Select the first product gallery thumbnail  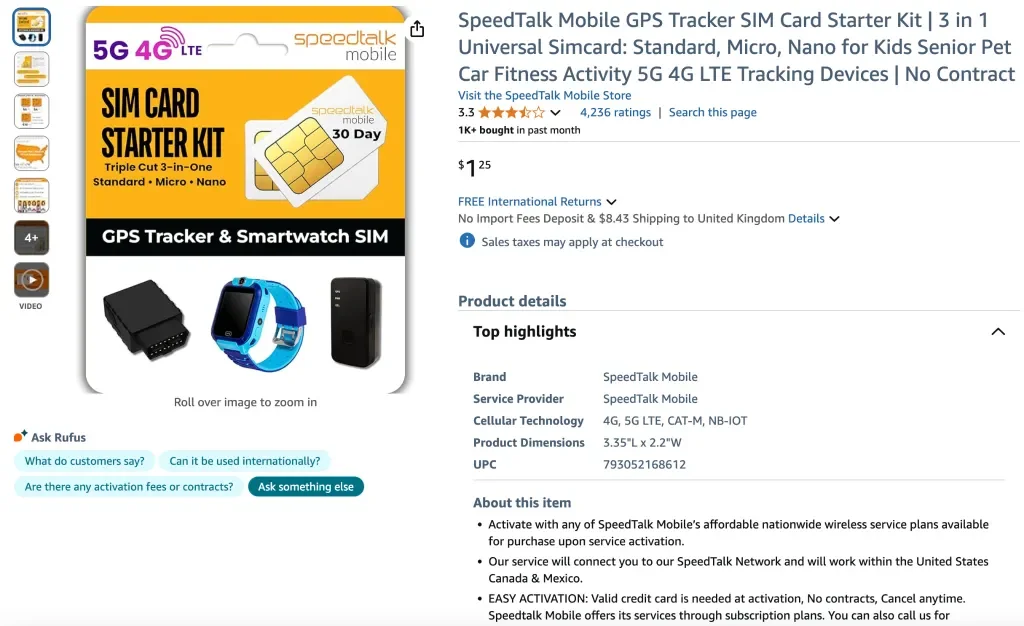[x=31, y=26]
